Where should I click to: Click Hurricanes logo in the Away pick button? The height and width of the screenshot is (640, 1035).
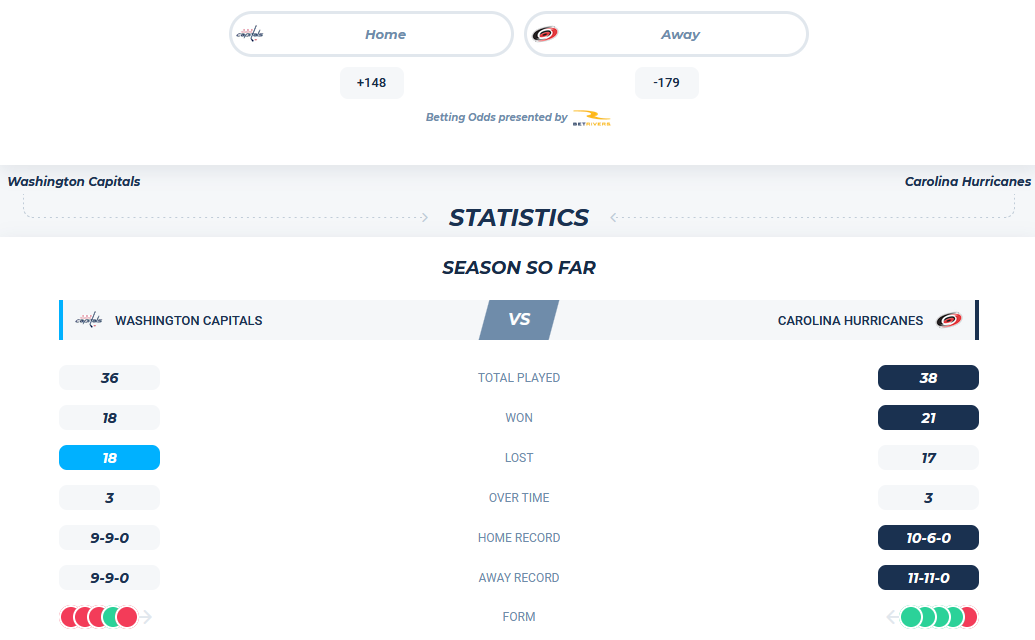(x=545, y=34)
